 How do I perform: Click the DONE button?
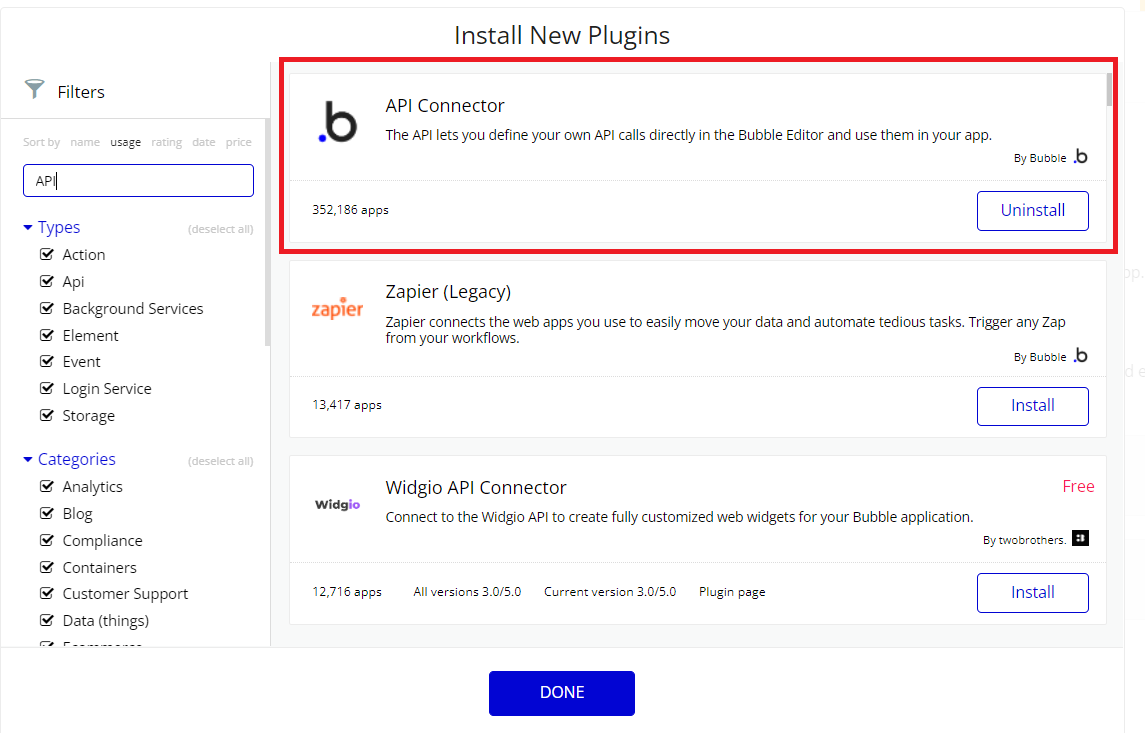point(562,693)
